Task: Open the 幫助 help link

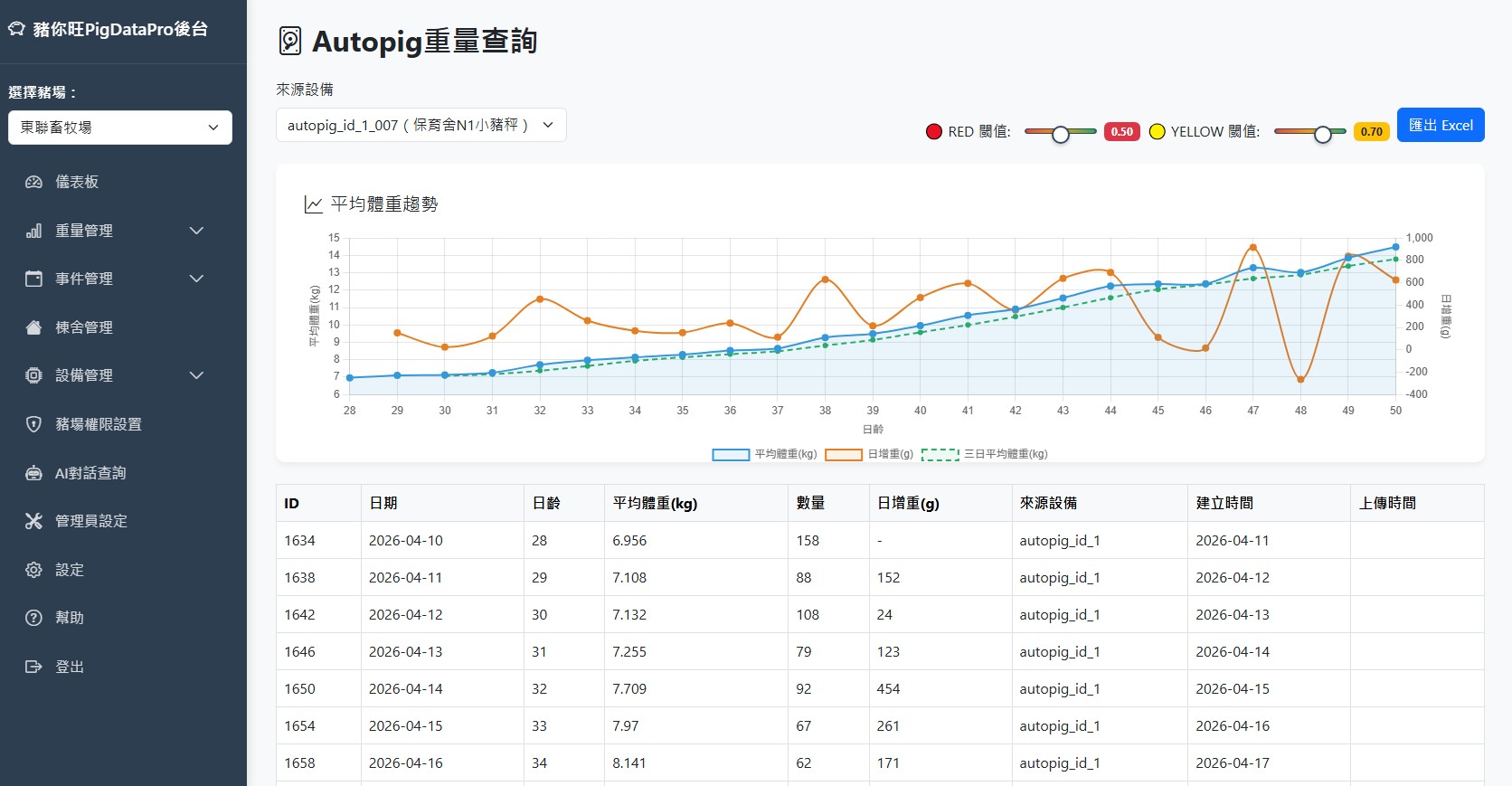Action: 70,618
